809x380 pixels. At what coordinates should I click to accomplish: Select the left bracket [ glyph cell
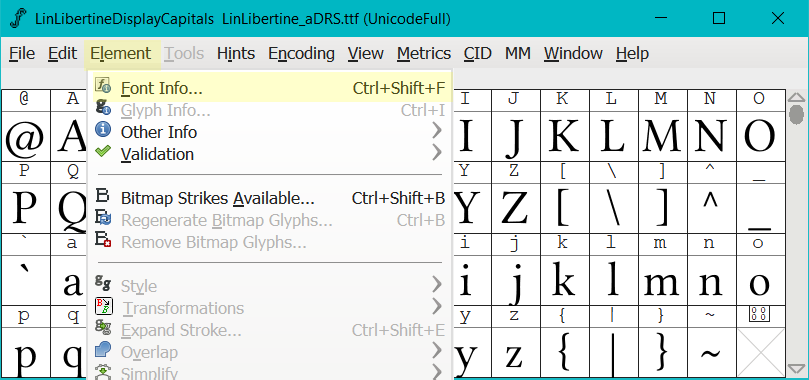click(x=565, y=208)
